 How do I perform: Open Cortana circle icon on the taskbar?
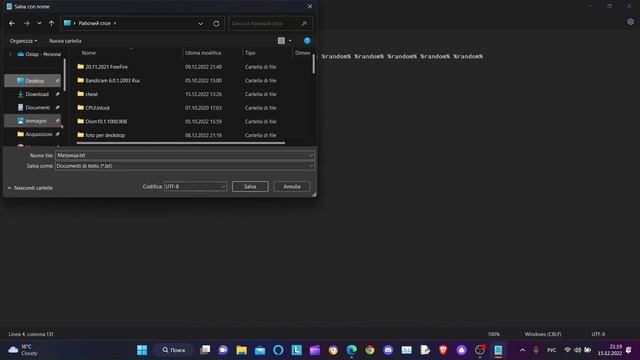278,350
